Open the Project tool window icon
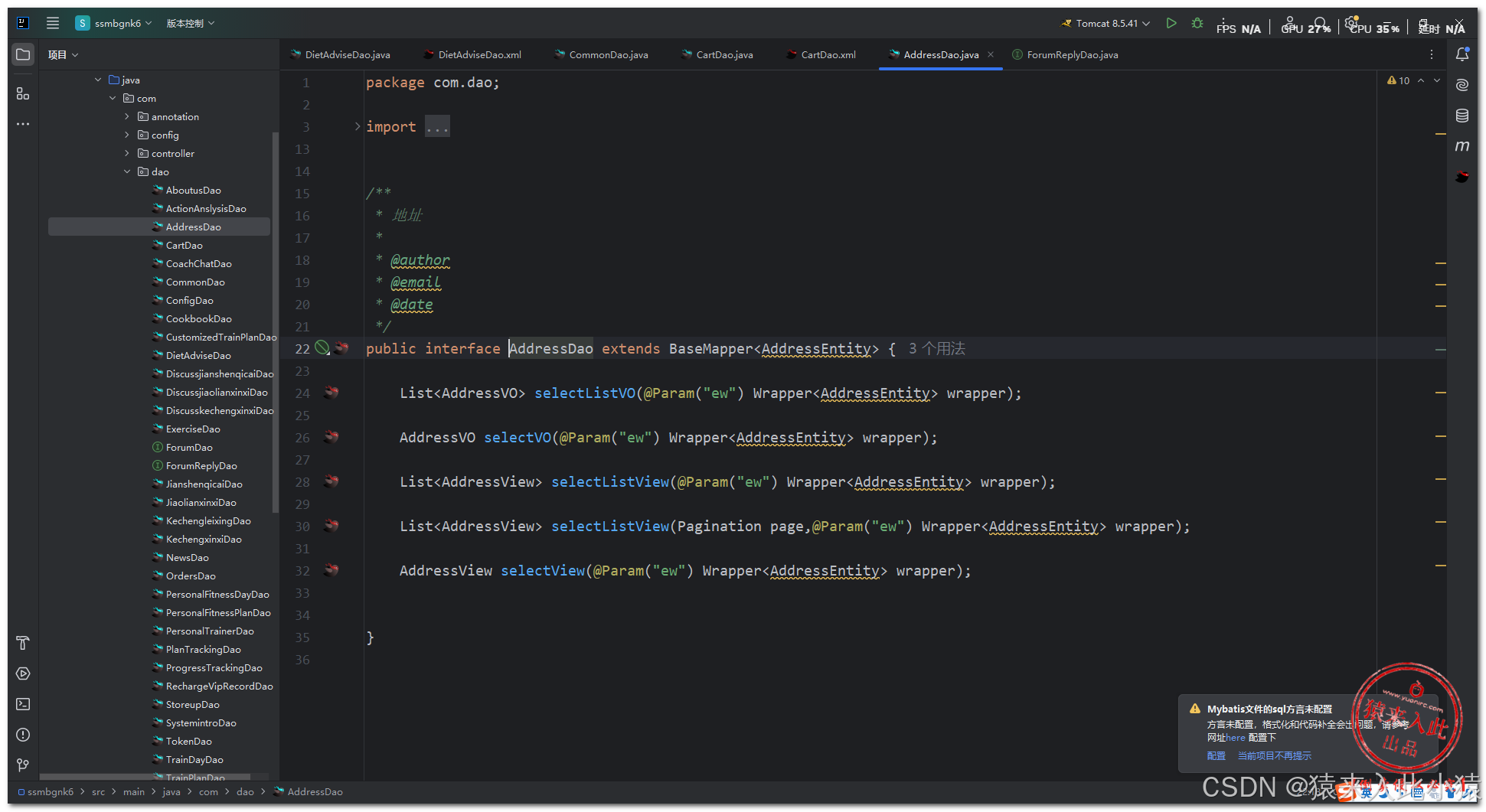Image resolution: width=1486 pixels, height=812 pixels. pos(23,55)
